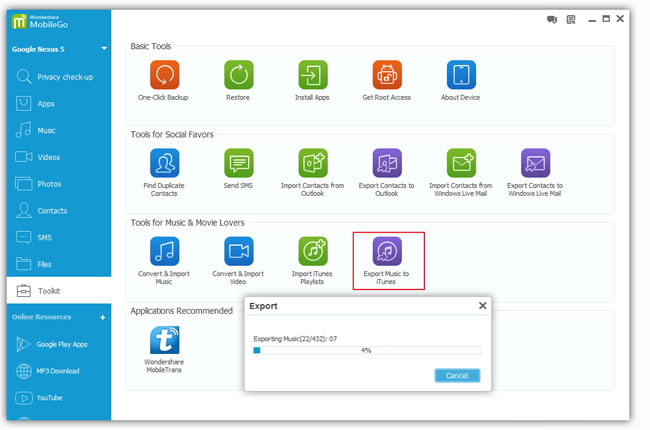Screen dimensions: 650x430
Task: Click the Wondershare MobileGo logo
Action: point(40,22)
